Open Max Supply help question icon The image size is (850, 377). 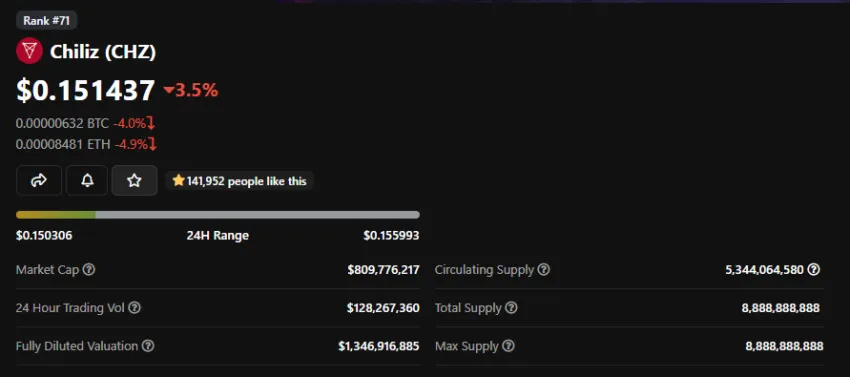(x=508, y=346)
